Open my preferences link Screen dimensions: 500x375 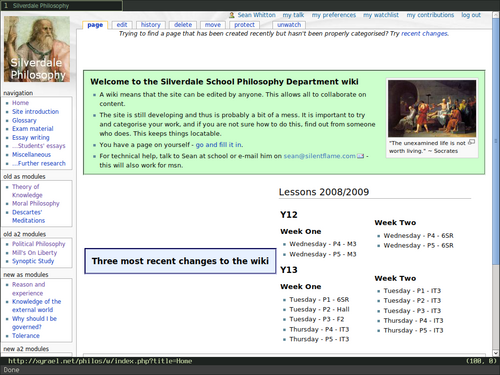tap(334, 15)
